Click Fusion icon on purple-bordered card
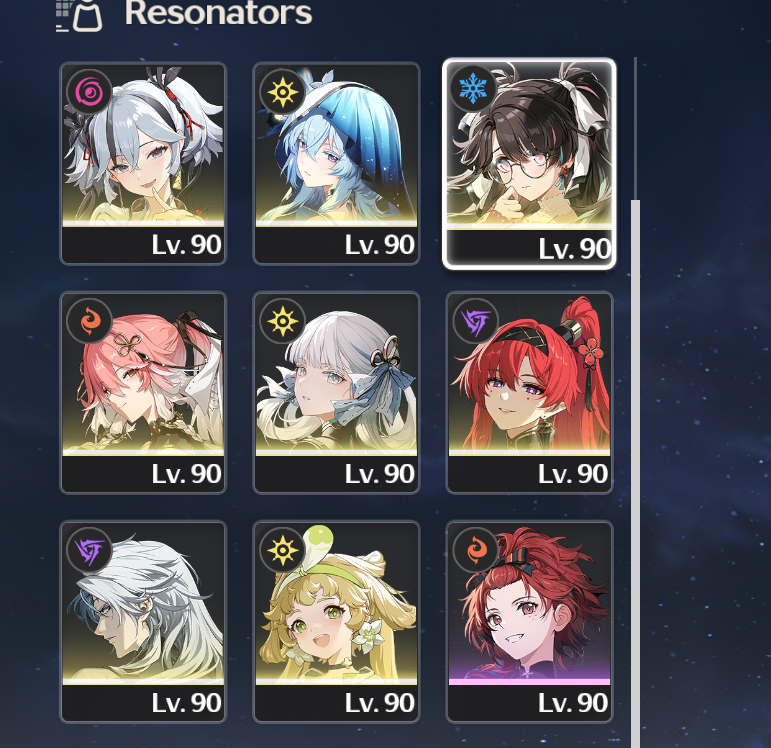The height and width of the screenshot is (748, 771). (x=475, y=550)
